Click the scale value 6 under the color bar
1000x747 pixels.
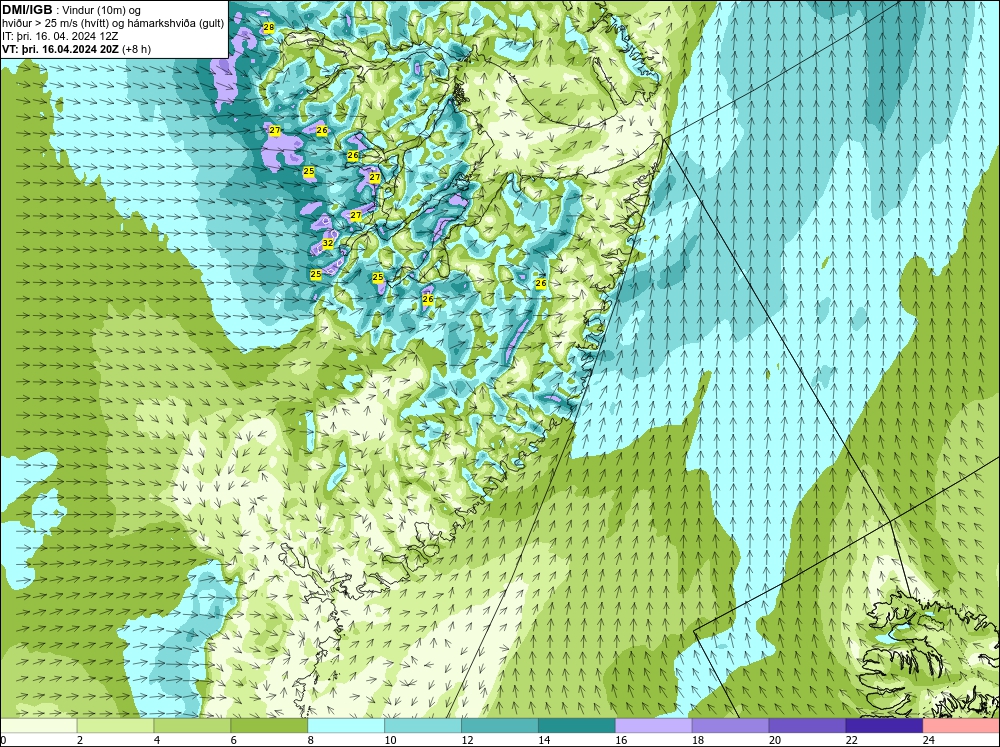coord(233,740)
